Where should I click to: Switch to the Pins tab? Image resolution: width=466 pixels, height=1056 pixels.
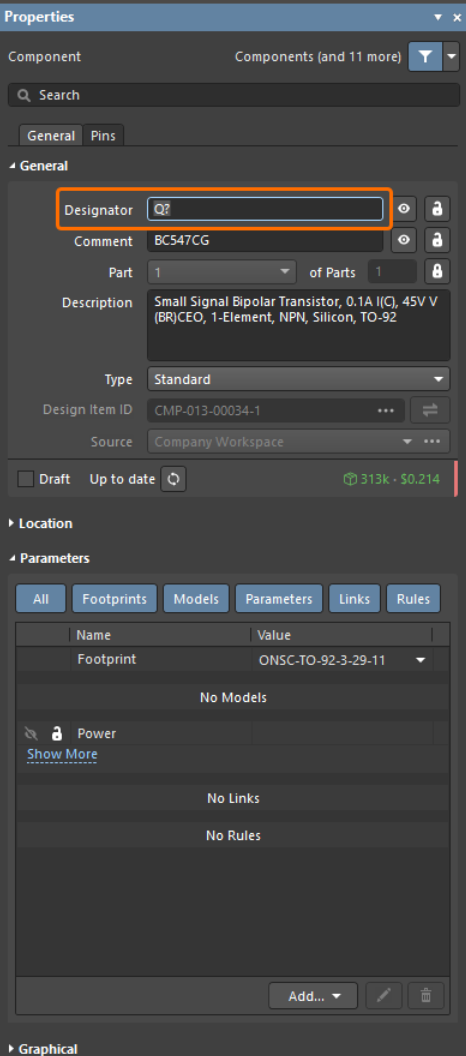coord(103,135)
